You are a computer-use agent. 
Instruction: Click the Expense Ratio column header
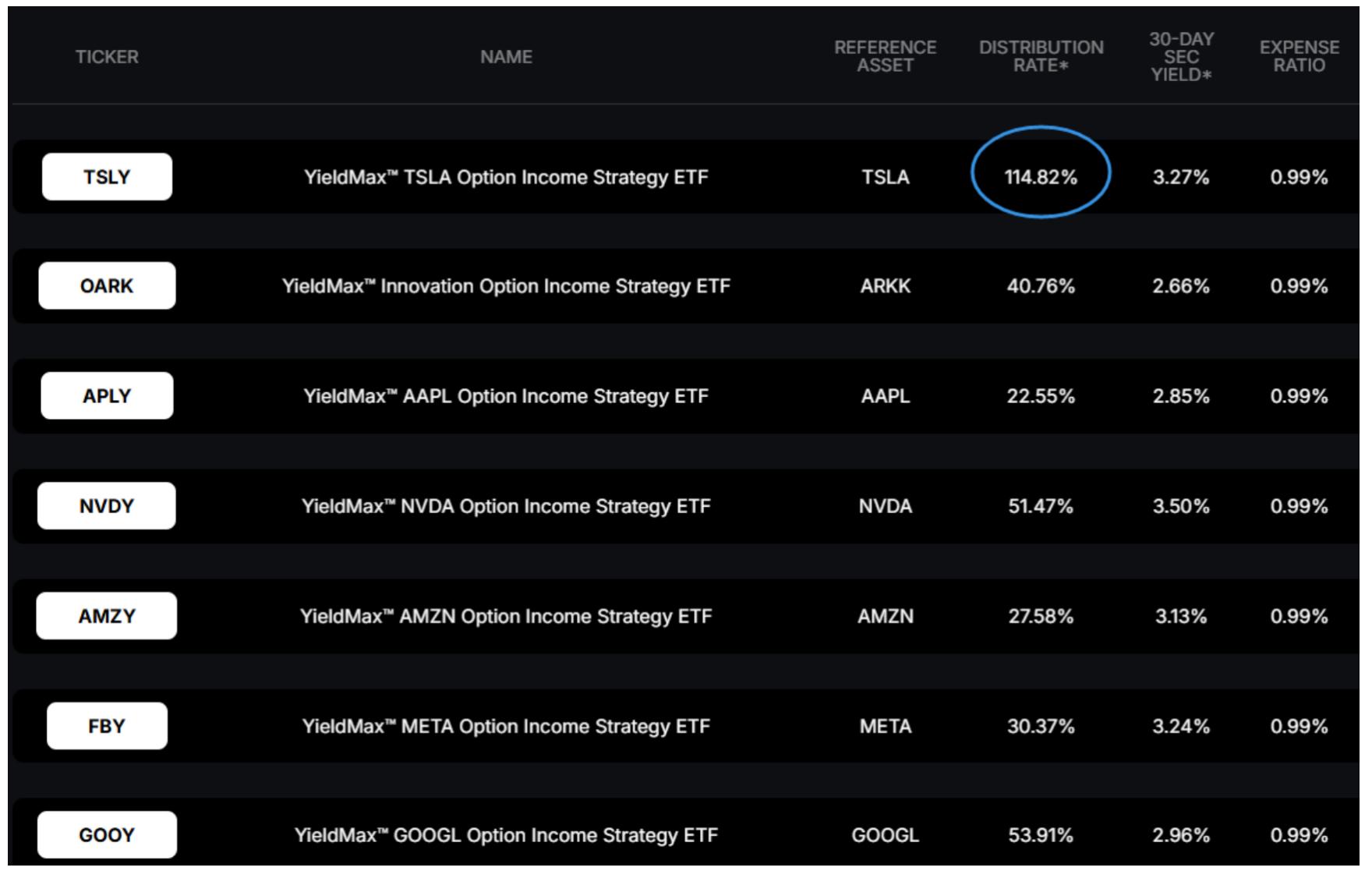click(1300, 56)
